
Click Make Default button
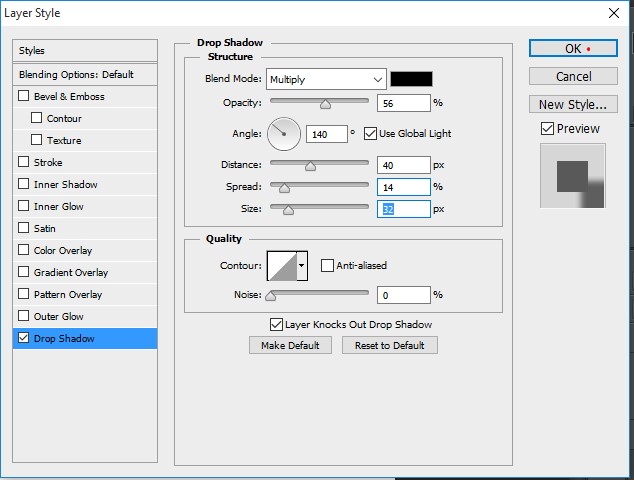pyautogui.click(x=290, y=345)
